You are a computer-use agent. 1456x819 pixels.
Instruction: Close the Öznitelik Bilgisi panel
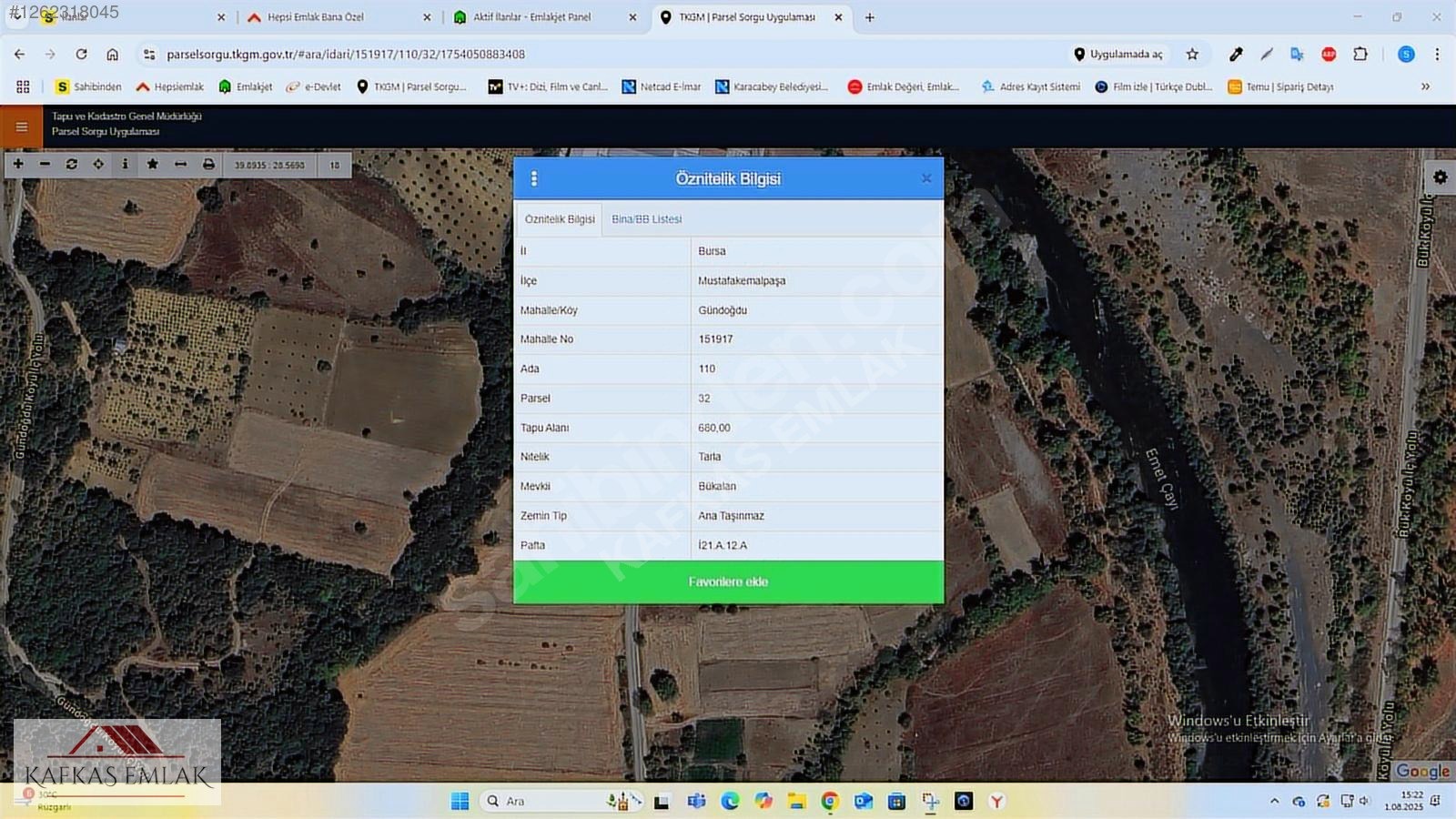coord(926,178)
